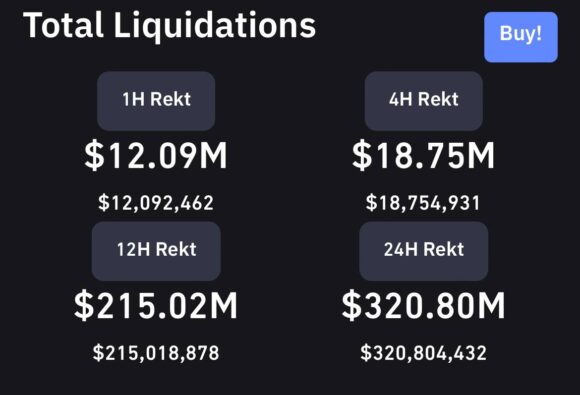This screenshot has width=580, height=395.
Task: Click the Total Liquidations heading
Action: point(169,26)
